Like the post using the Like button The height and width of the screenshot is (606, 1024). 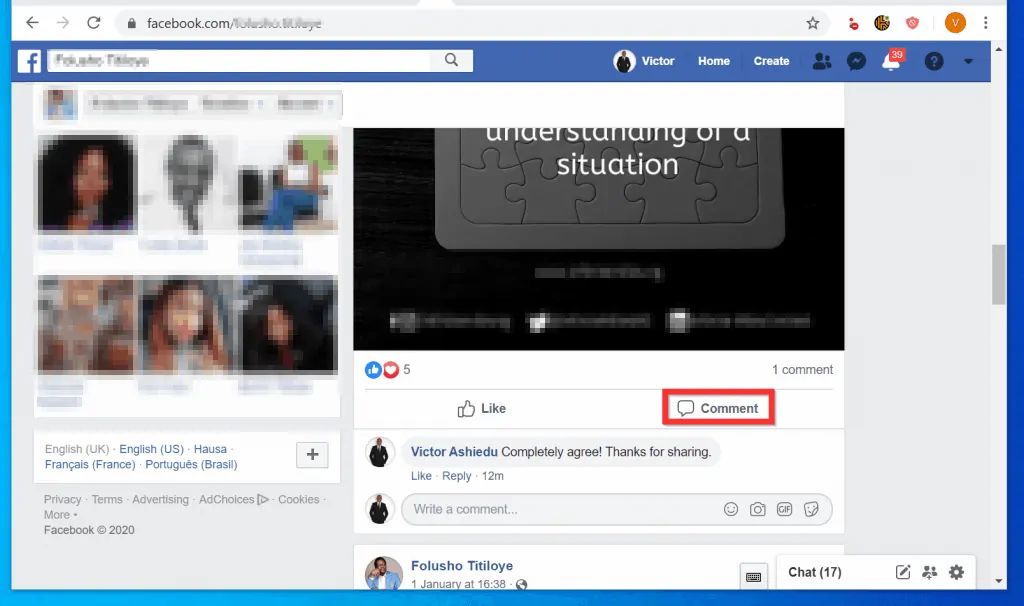pos(481,408)
